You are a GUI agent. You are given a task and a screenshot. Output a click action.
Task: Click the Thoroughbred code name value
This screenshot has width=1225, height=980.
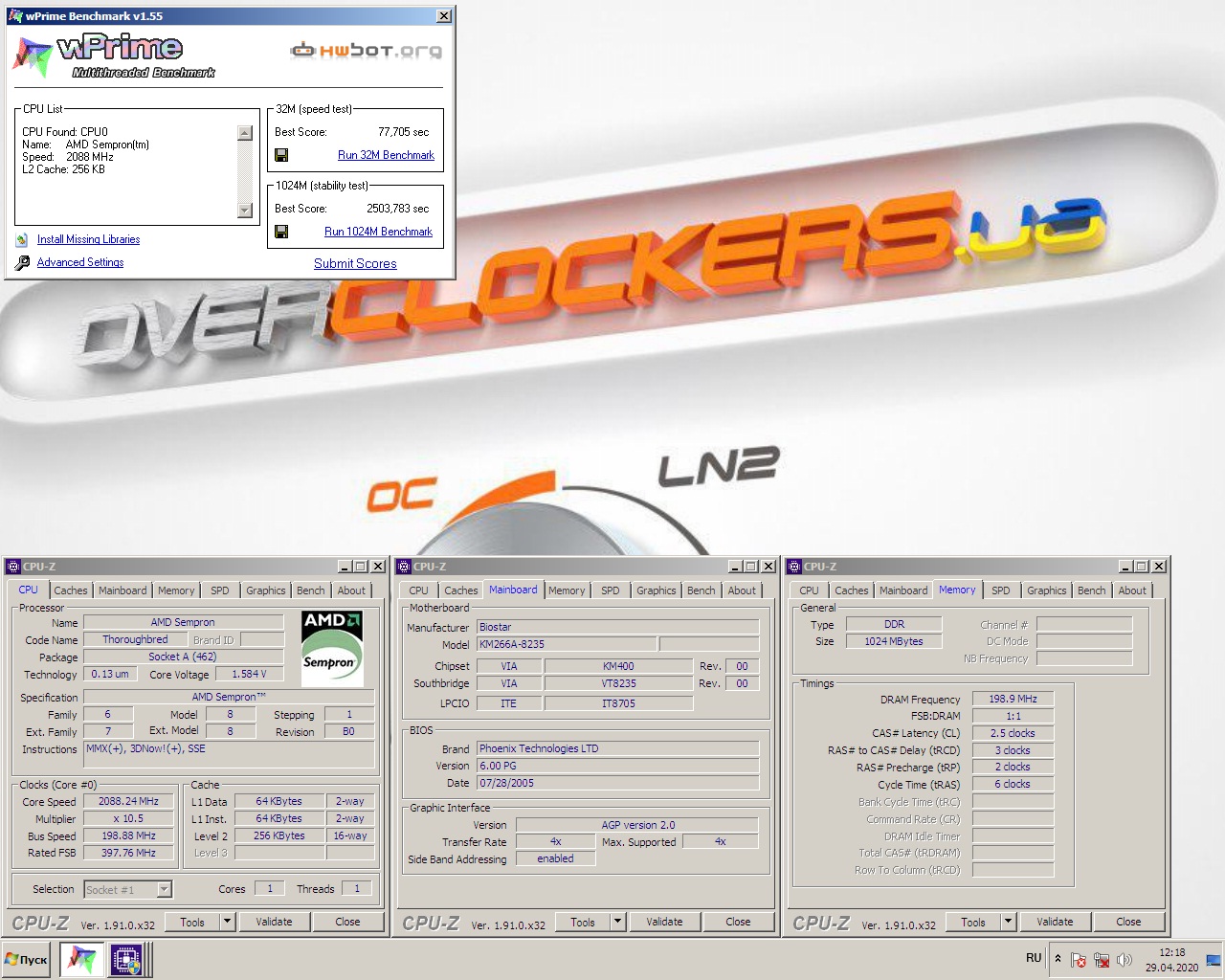[135, 639]
